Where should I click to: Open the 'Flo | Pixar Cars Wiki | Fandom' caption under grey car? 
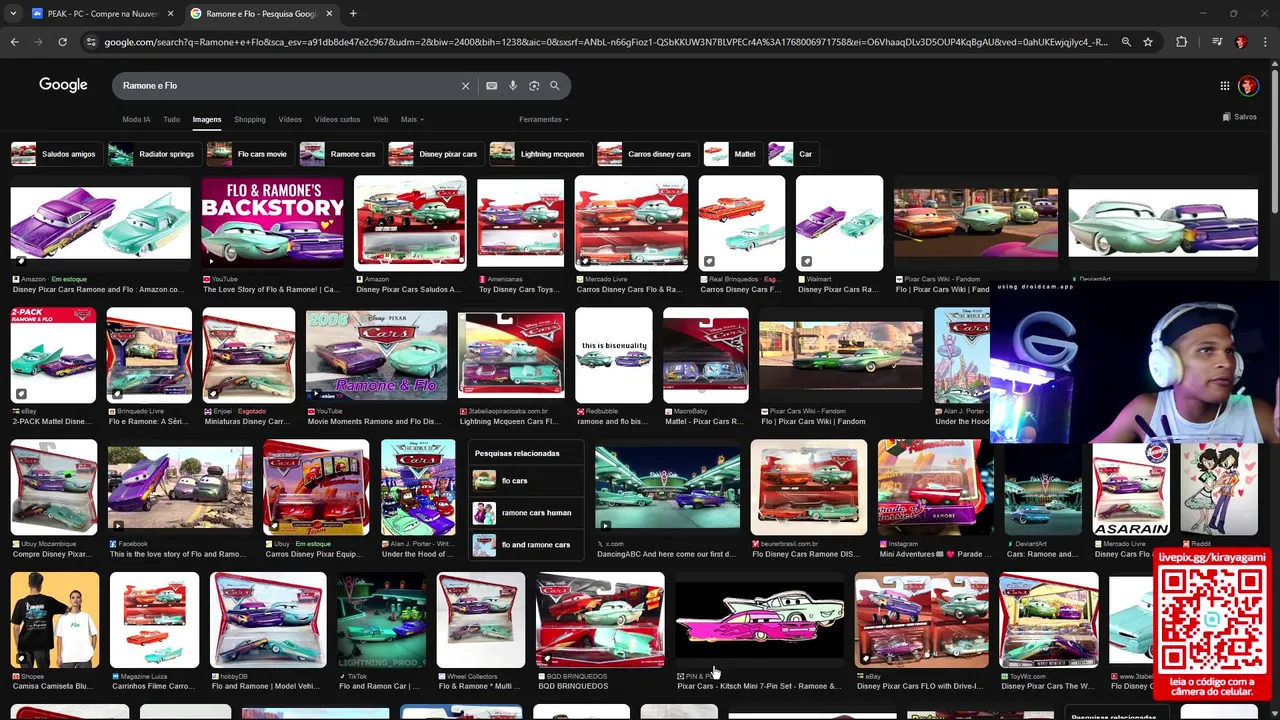click(x=813, y=422)
